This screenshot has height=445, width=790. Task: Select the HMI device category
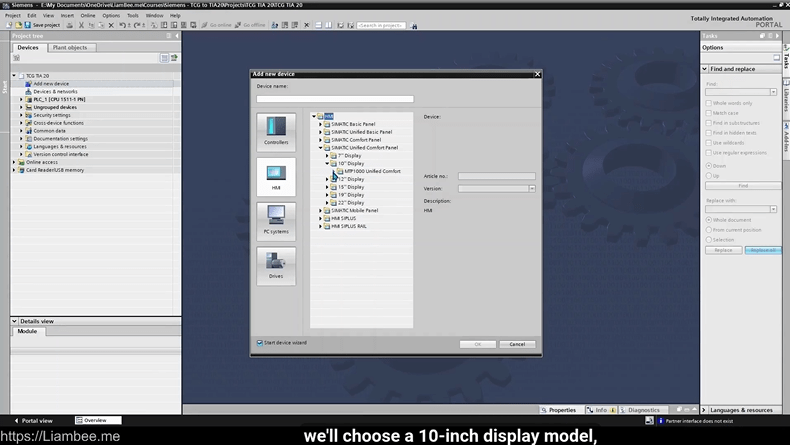click(x=276, y=176)
